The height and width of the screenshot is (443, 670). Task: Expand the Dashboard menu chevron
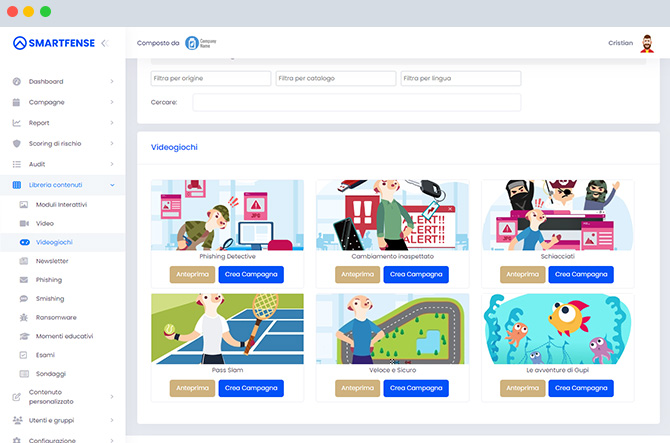(112, 82)
